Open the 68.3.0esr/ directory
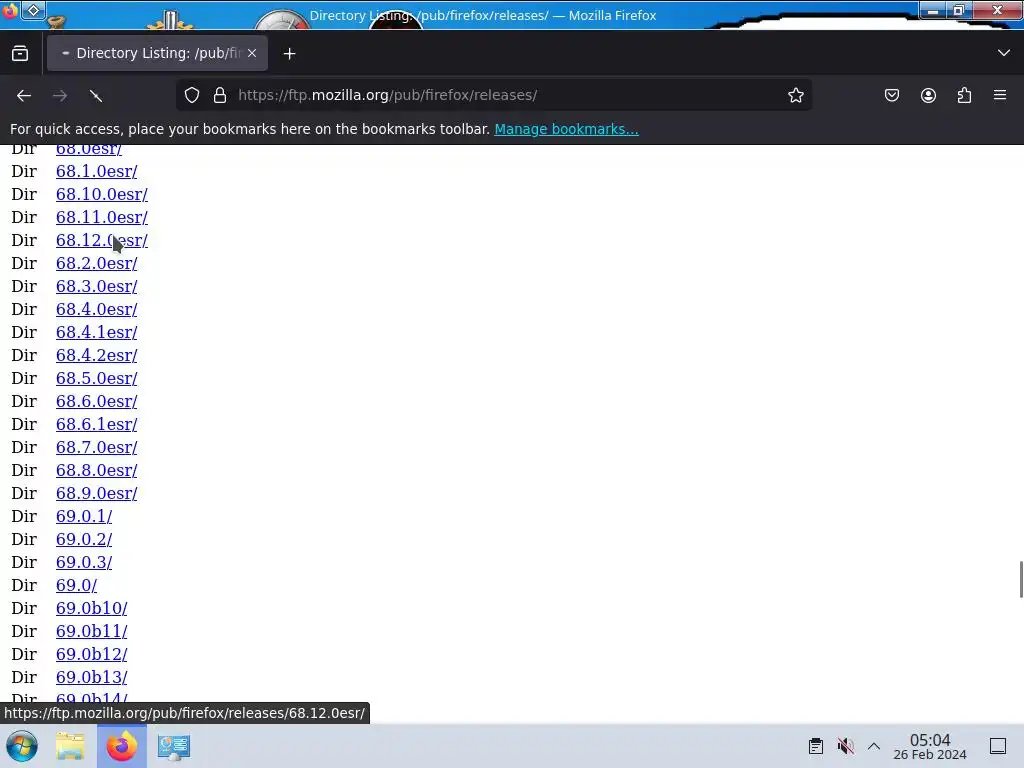 tap(97, 286)
